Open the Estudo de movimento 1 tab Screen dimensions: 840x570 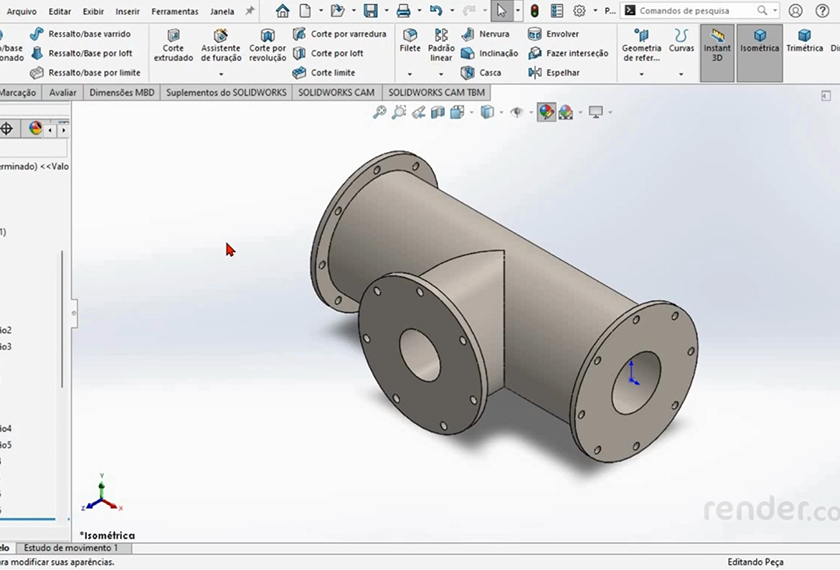[70, 548]
